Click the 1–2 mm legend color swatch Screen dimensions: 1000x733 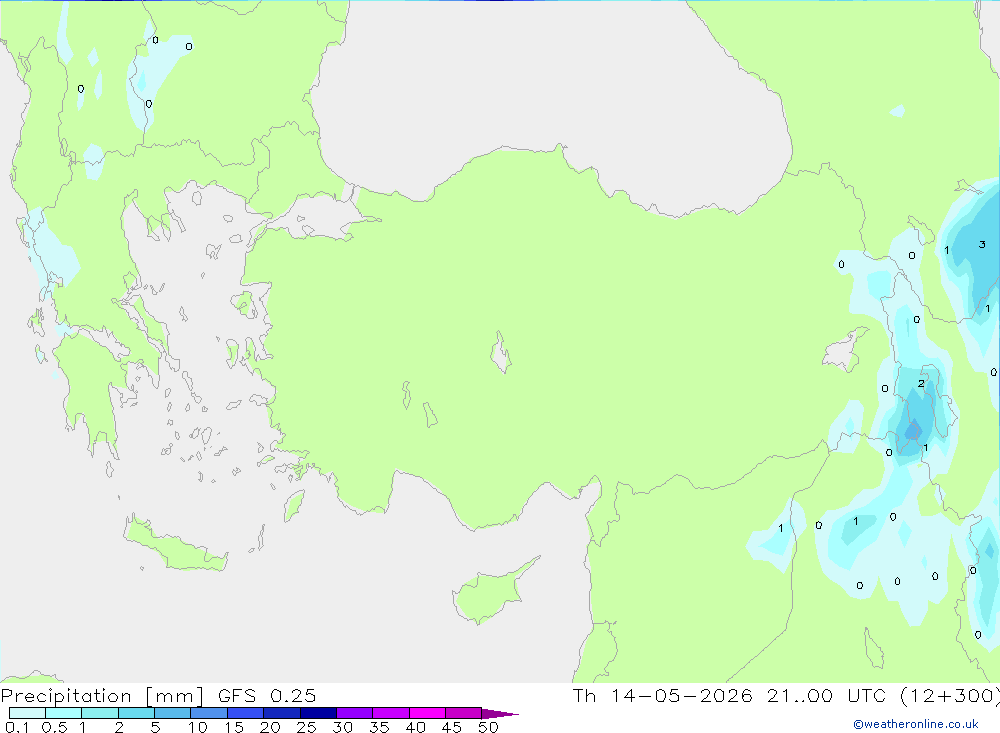click(100, 713)
